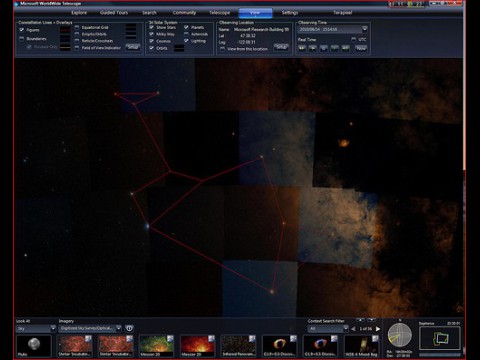Image resolution: width=480 pixels, height=360 pixels.
Task: Toggle the 3d Solar System Orbits checkbox
Action: 152,48
